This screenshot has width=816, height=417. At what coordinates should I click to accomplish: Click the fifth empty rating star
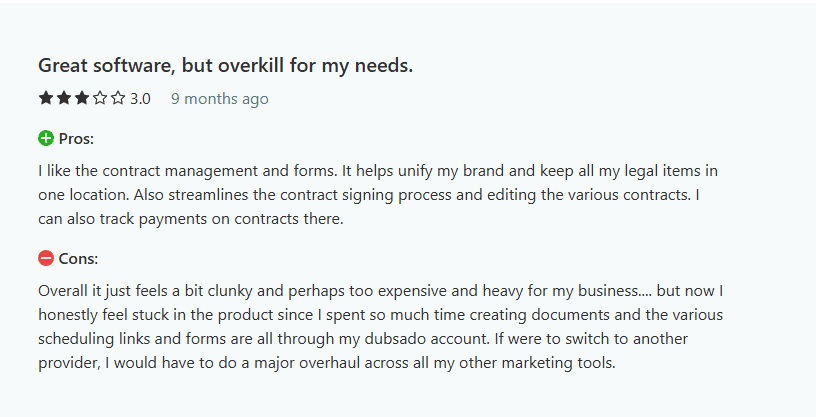[x=118, y=98]
